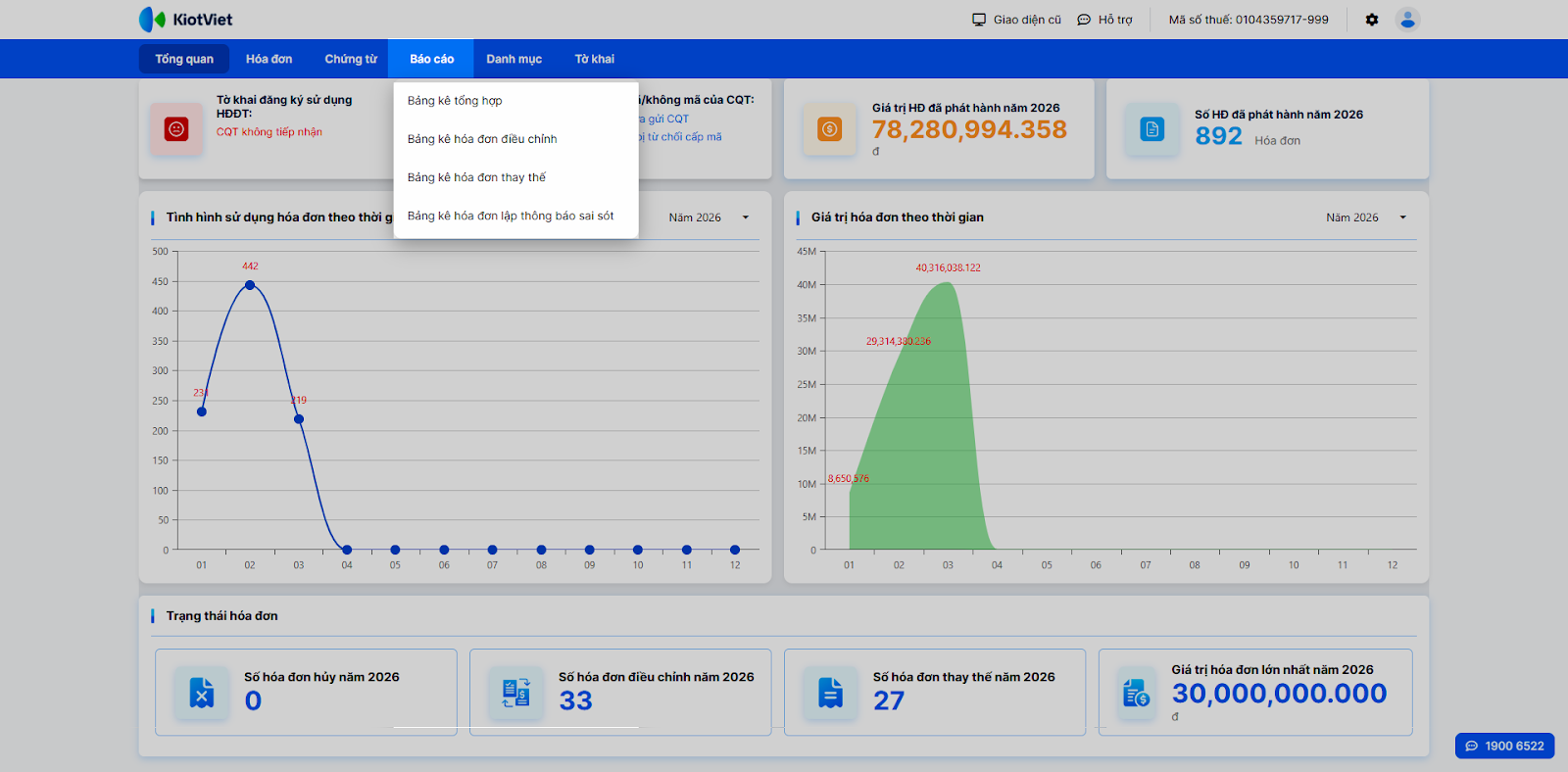Expand the invoice usage chart year dropdown
Screen dimensions: 1568x772
[709, 217]
